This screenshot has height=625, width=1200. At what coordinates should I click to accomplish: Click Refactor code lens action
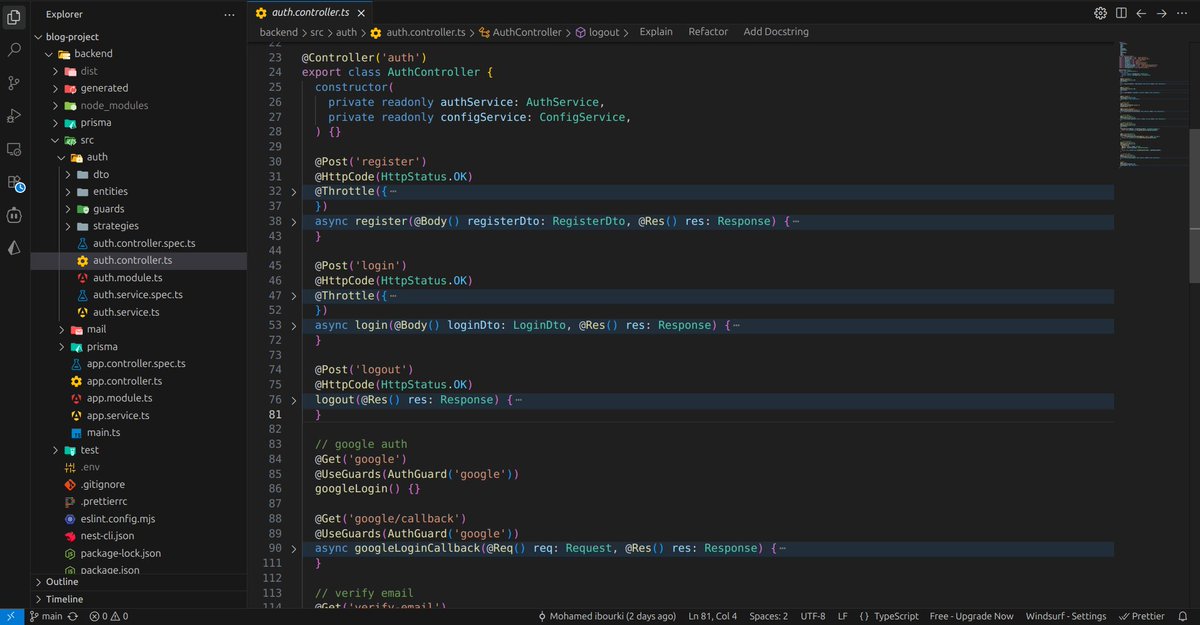(708, 32)
